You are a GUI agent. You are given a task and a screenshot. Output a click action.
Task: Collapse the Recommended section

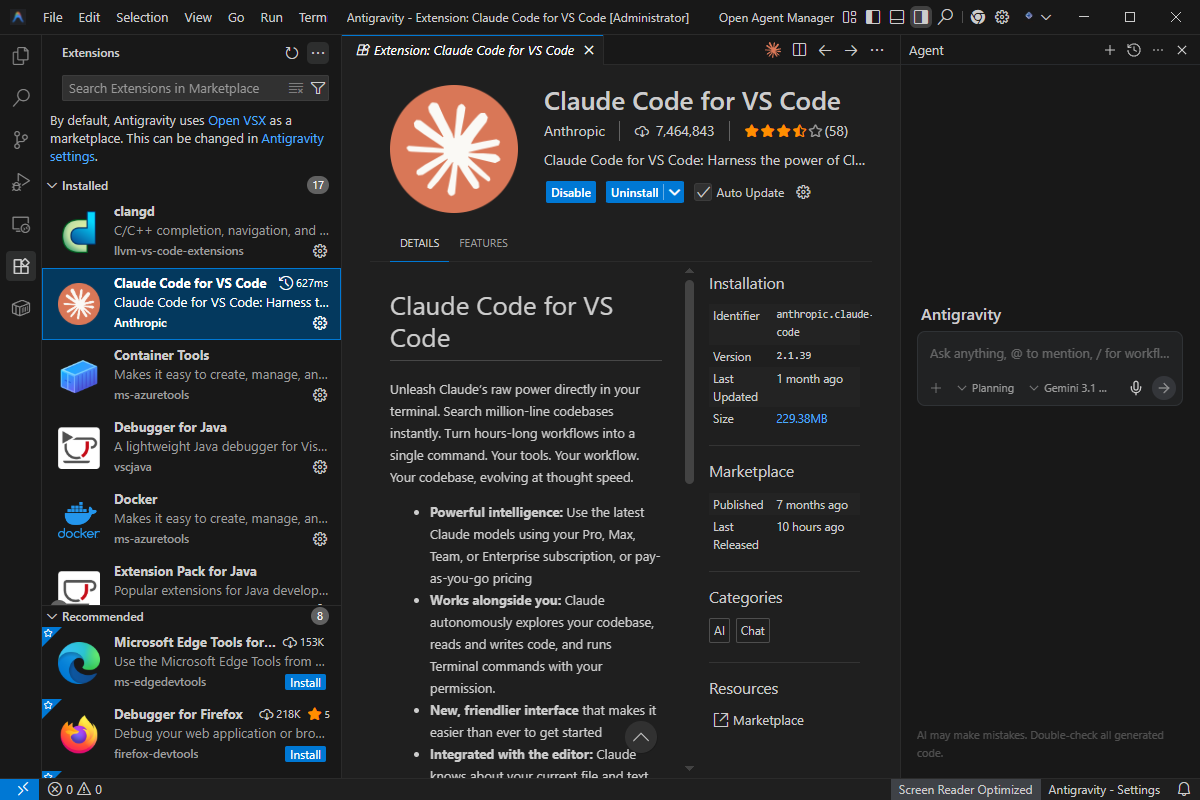point(53,617)
